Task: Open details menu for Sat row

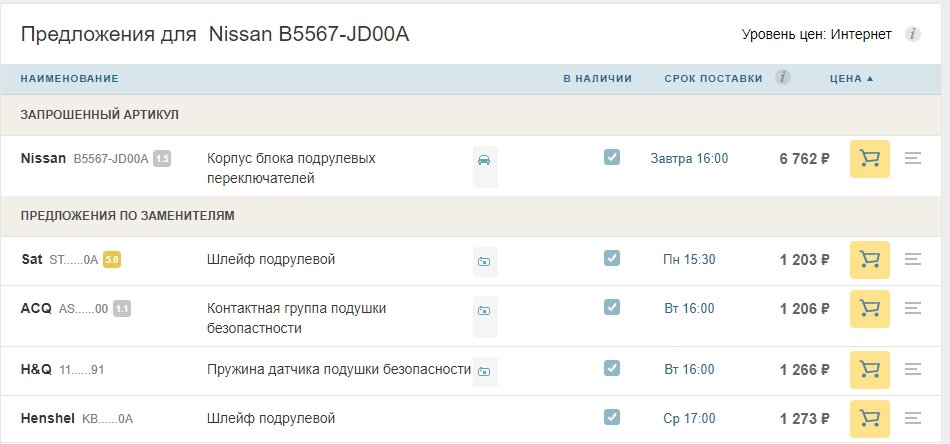Action: tap(912, 260)
